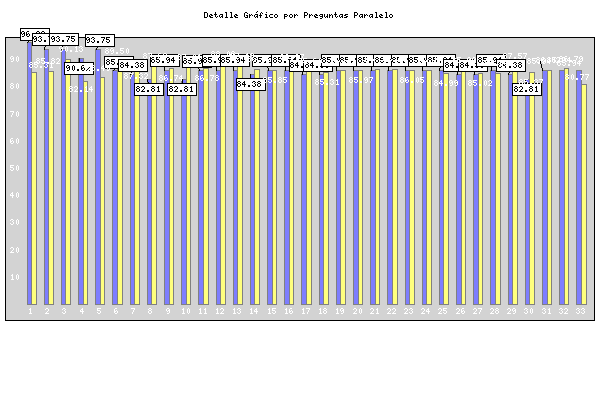Click the y-axis label 70
The image size is (600, 400).
15,114
